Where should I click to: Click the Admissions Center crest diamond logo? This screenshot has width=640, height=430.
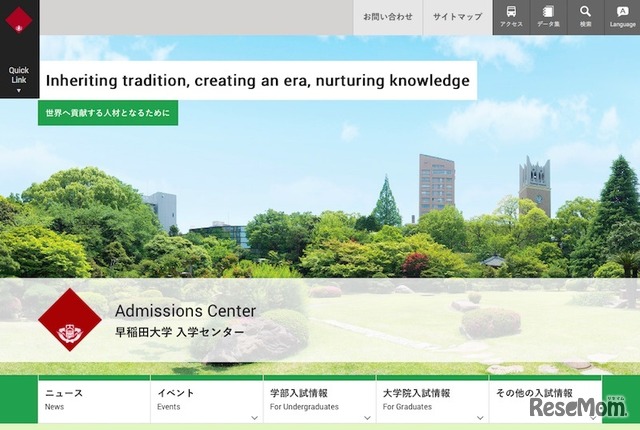(70, 319)
